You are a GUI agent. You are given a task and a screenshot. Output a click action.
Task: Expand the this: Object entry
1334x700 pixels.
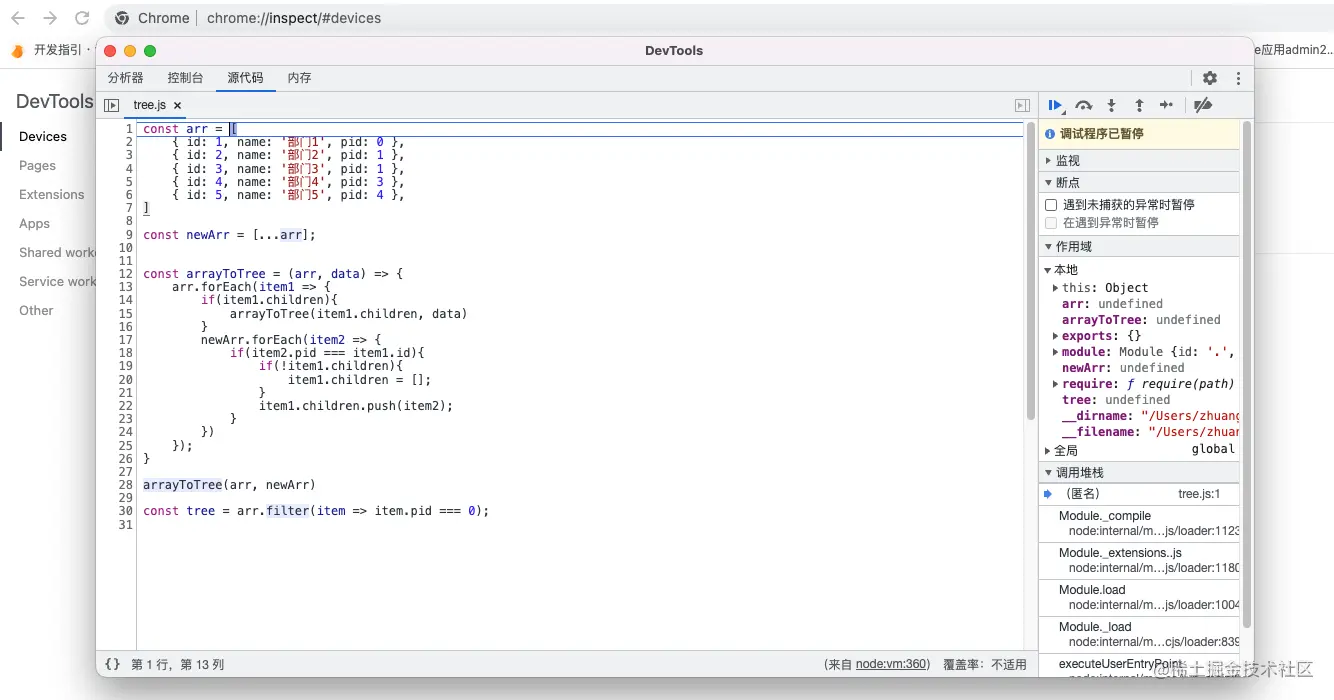point(1056,288)
